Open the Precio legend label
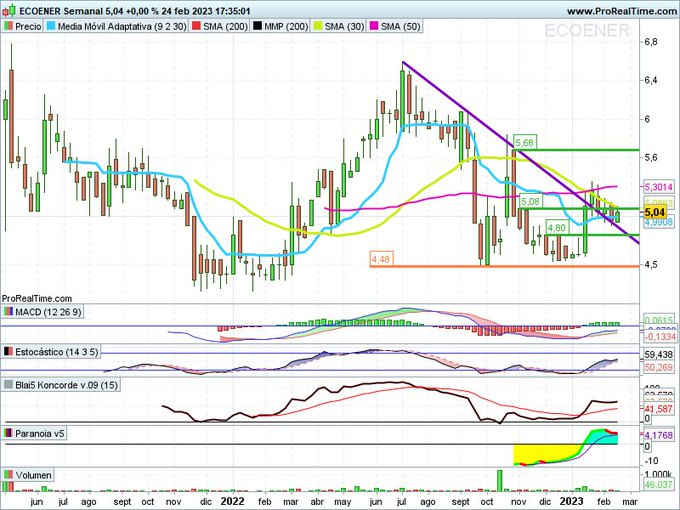 [28, 26]
